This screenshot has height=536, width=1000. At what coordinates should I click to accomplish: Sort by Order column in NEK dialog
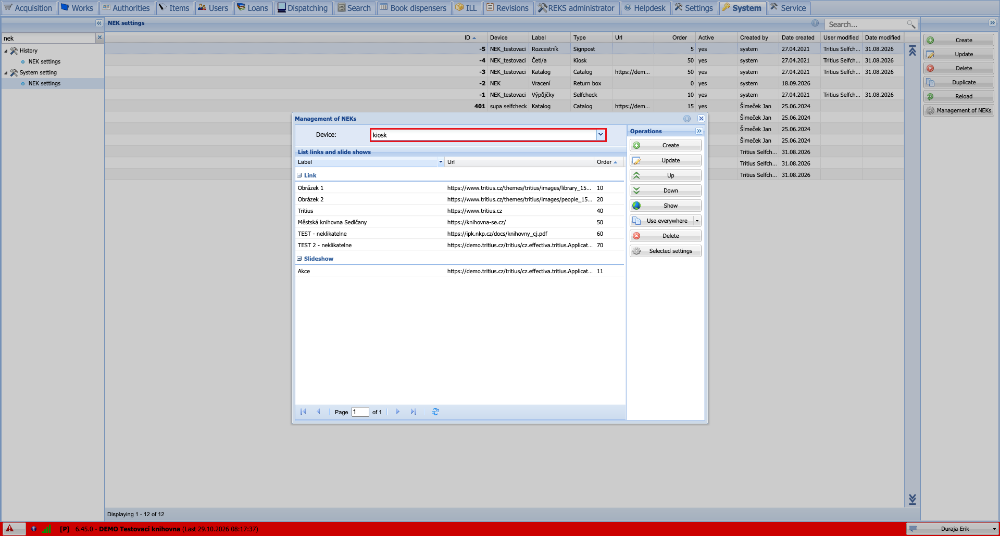tap(607, 162)
